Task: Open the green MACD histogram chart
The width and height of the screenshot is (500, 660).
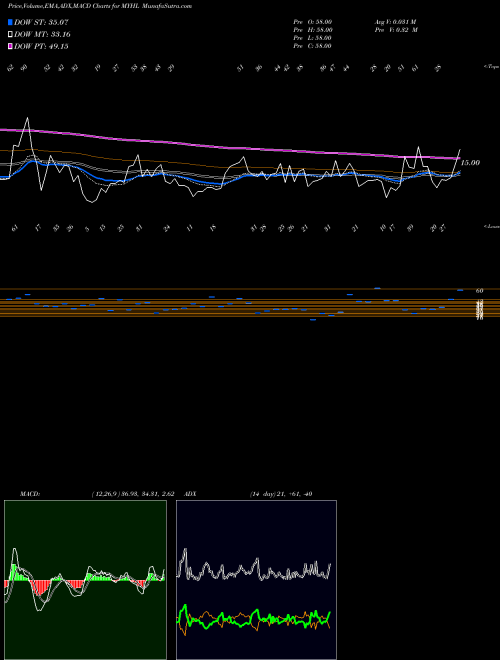Action: (85, 580)
